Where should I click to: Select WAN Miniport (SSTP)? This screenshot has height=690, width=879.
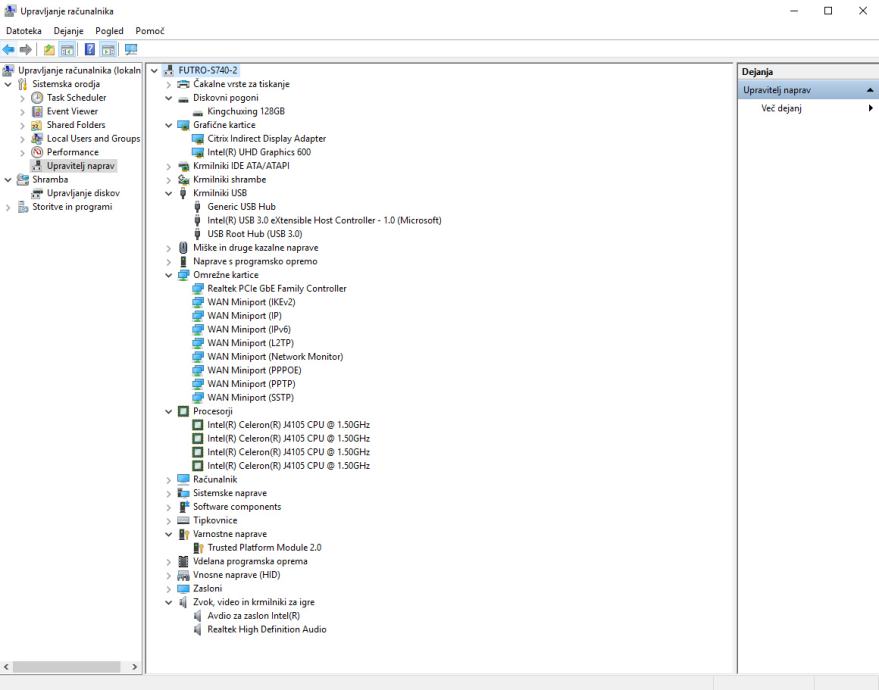[x=251, y=397]
